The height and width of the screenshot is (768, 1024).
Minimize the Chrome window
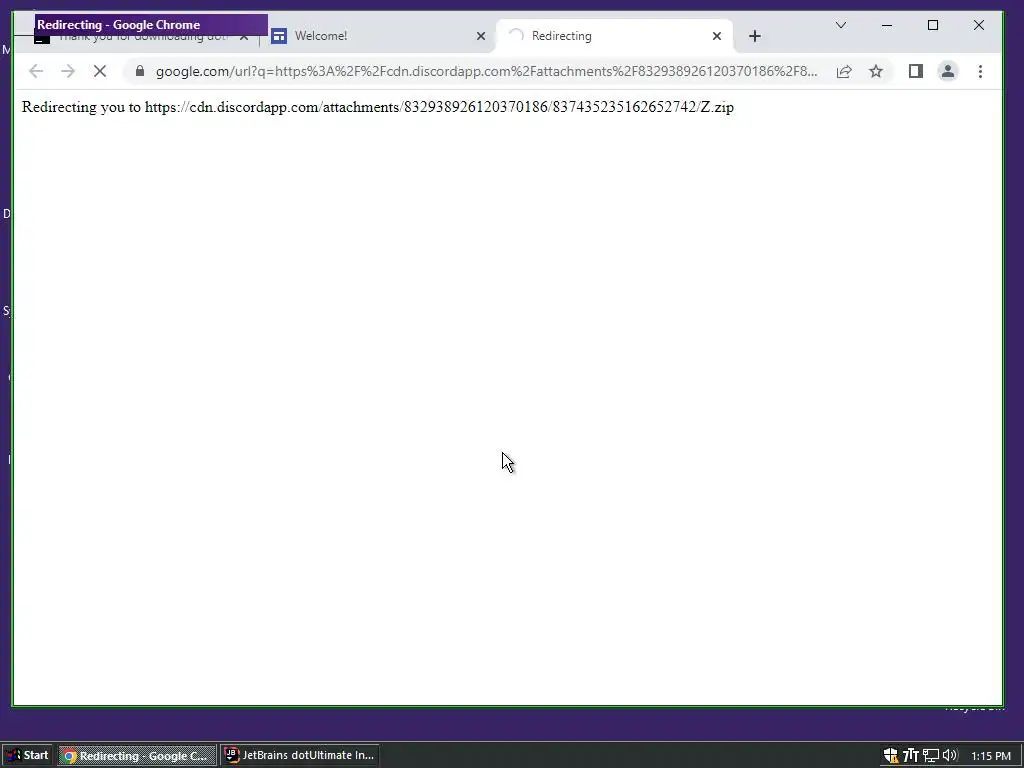coord(887,25)
